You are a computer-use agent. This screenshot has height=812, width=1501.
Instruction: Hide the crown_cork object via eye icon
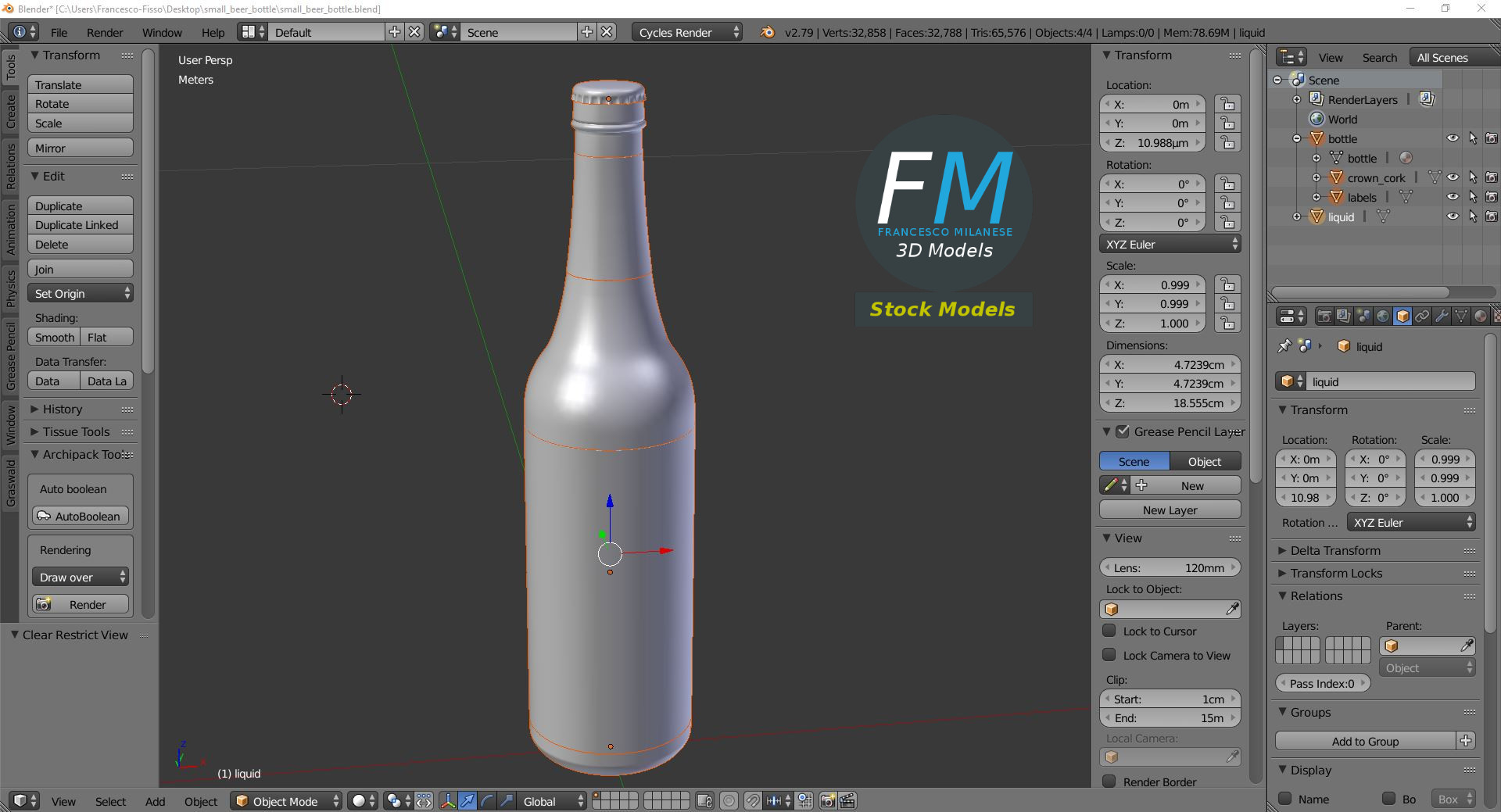(x=1453, y=177)
